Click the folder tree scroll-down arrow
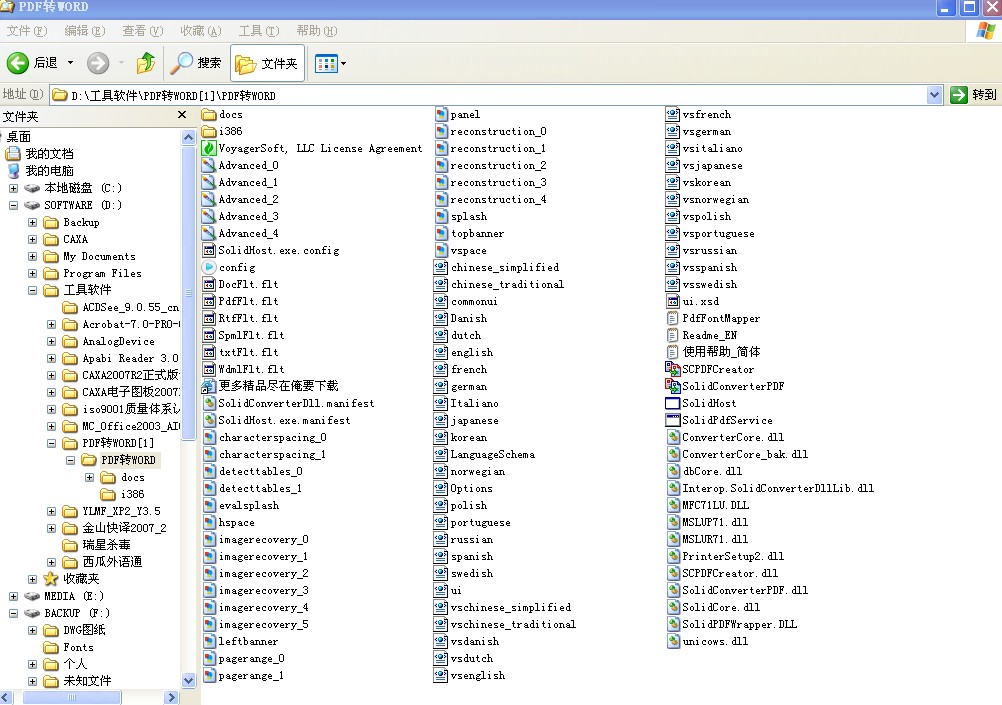 click(188, 681)
